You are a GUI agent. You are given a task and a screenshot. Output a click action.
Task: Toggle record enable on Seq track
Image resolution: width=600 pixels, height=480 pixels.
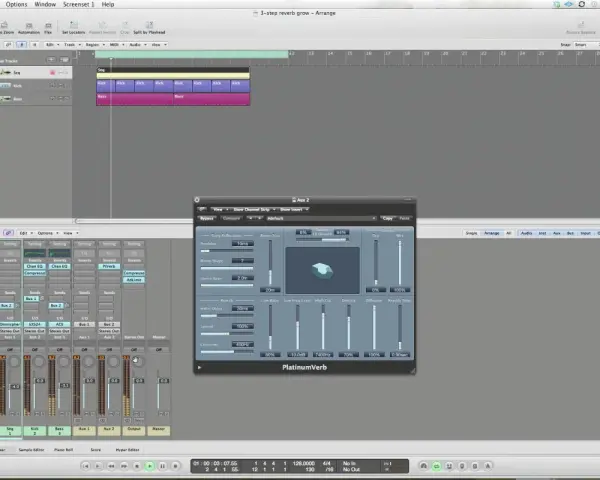52,72
